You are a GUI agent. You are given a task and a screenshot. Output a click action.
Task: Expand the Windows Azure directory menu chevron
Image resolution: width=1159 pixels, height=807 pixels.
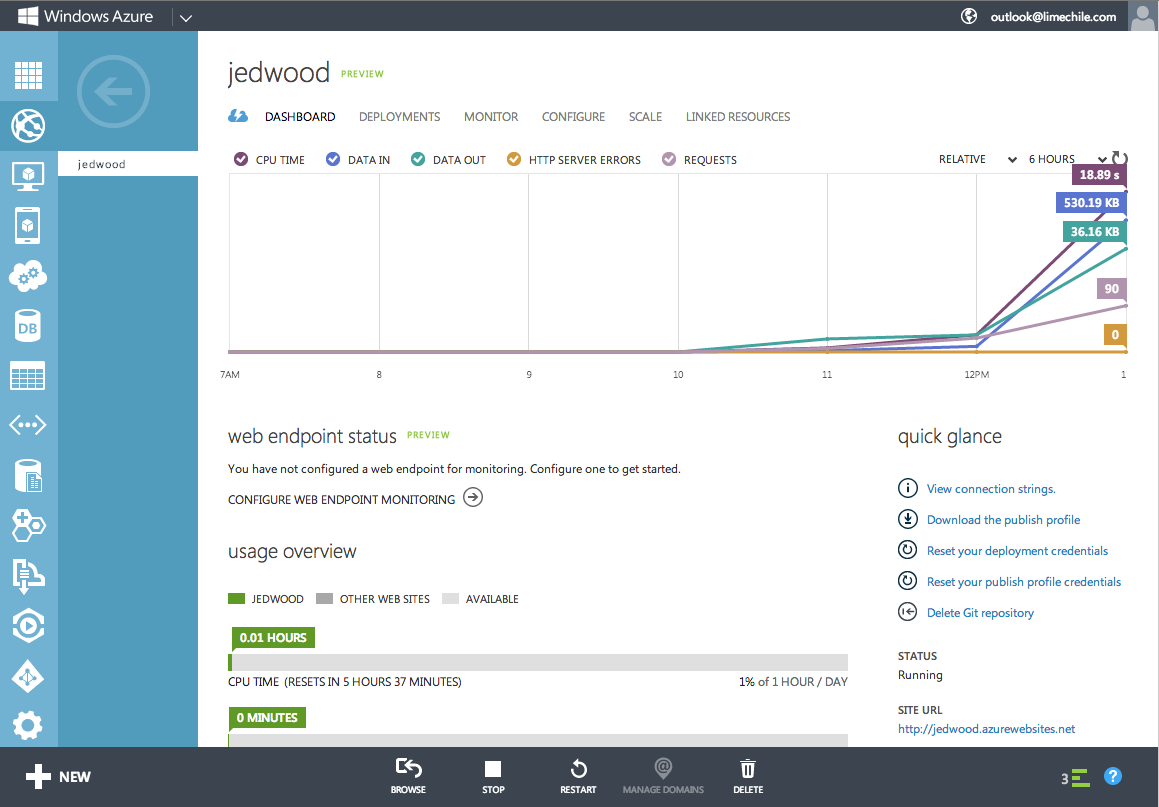coord(186,15)
